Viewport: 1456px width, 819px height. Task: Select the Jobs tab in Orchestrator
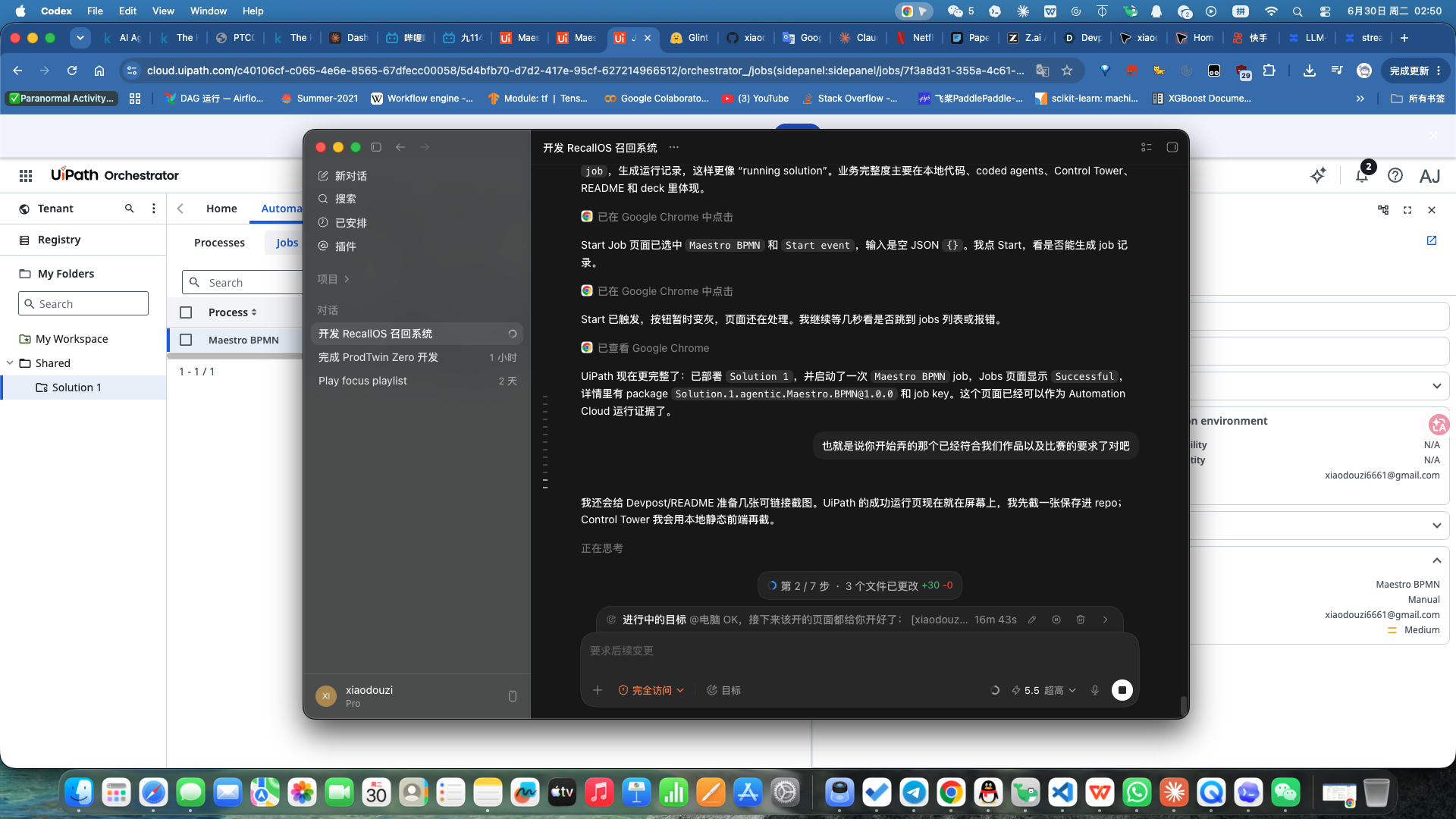(287, 243)
